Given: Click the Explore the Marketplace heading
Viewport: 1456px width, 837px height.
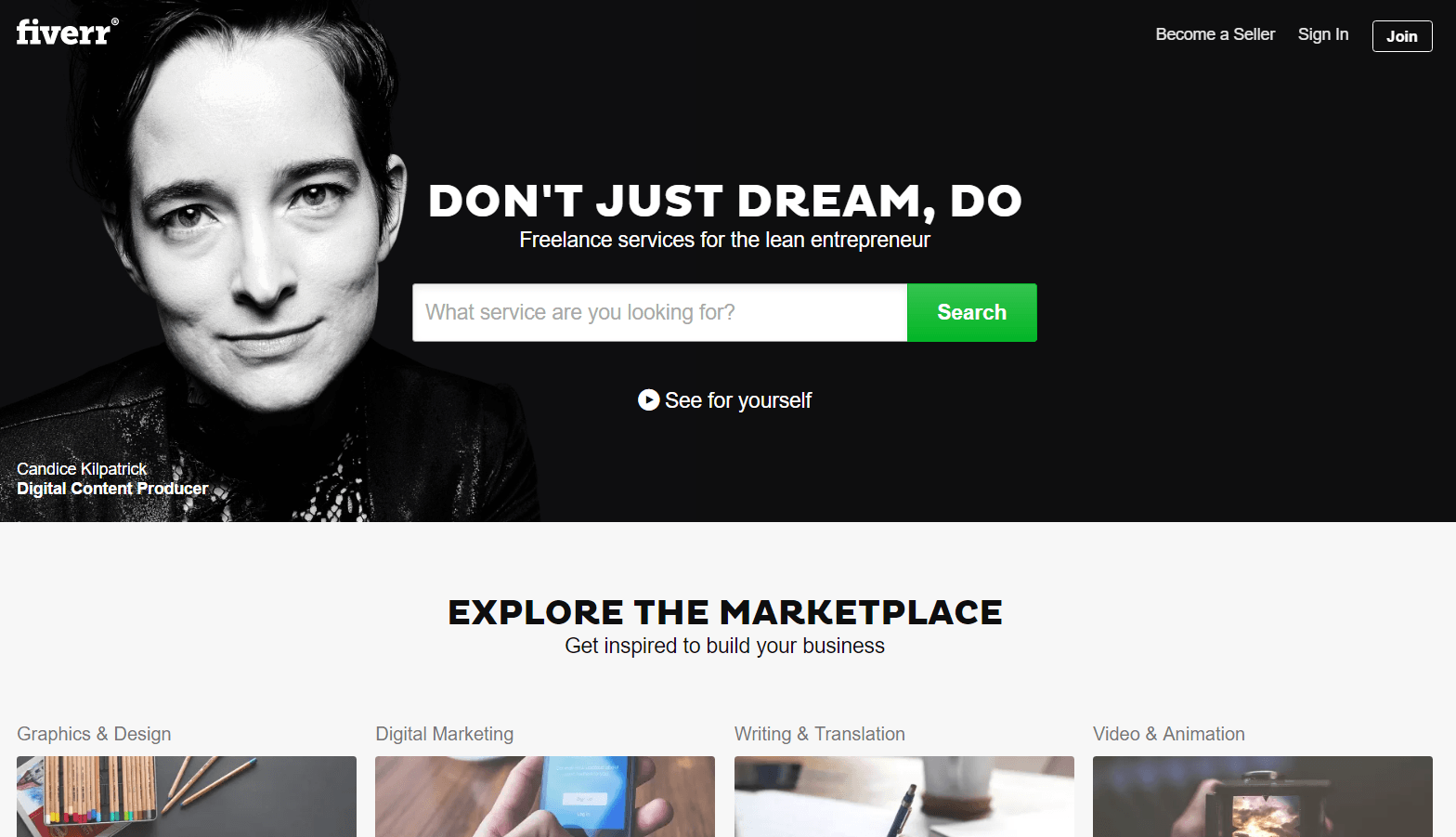Looking at the screenshot, I should 724,612.
